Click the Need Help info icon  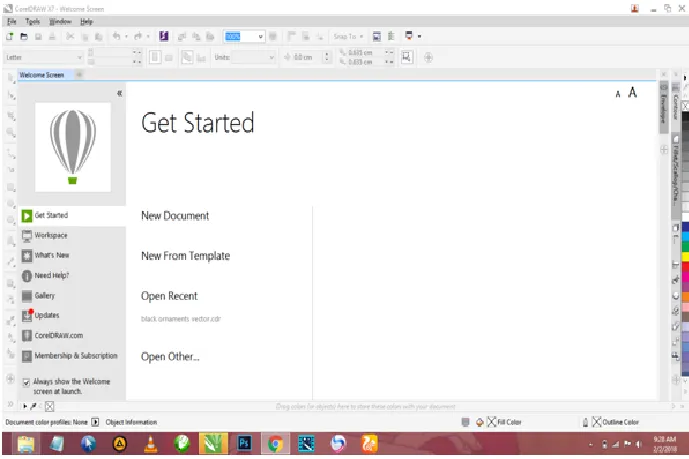27,276
